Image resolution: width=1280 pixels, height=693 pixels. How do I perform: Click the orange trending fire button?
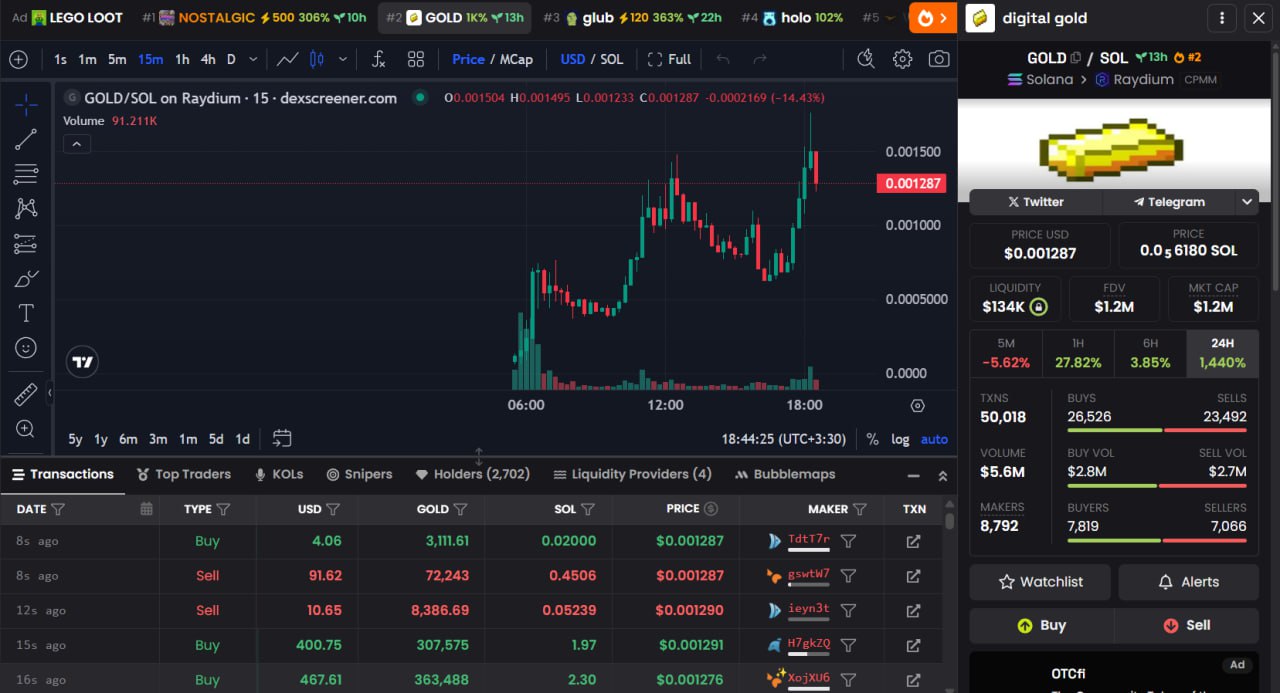pyautogui.click(x=933, y=18)
